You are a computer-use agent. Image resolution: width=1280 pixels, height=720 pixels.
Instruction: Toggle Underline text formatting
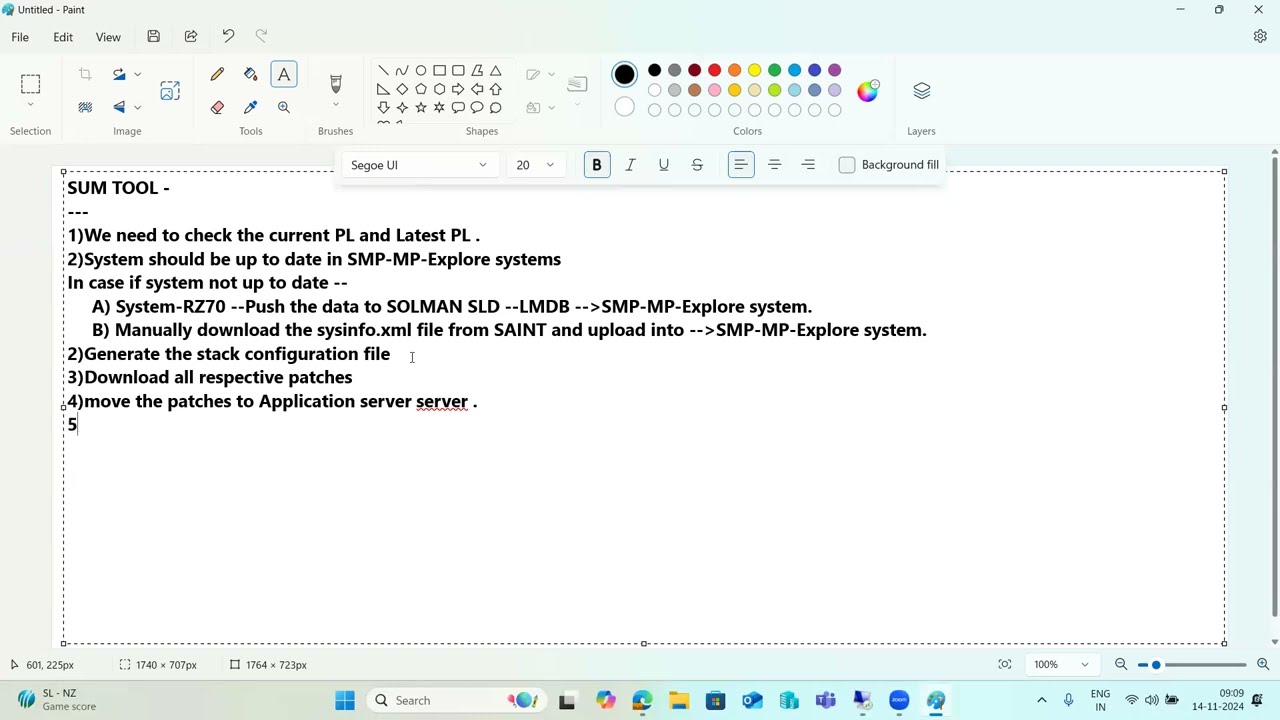[x=663, y=165]
